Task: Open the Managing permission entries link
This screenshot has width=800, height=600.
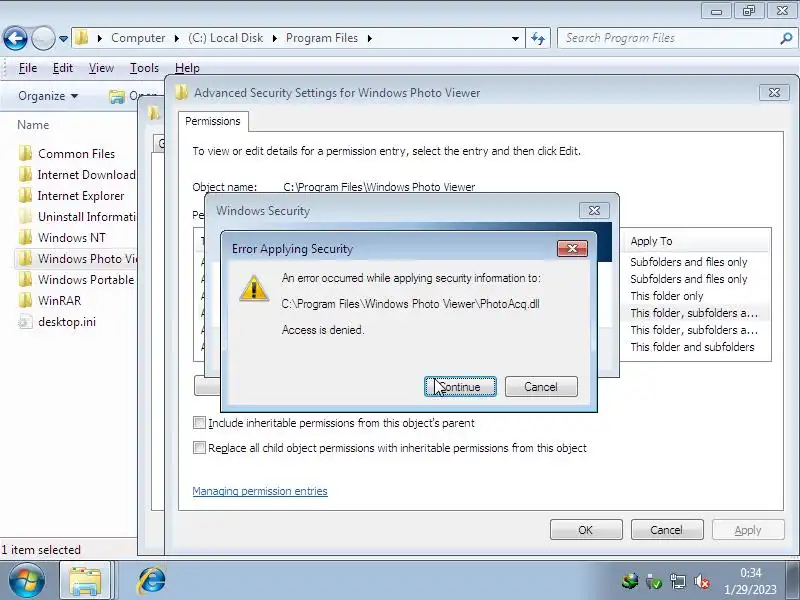Action: [260, 491]
